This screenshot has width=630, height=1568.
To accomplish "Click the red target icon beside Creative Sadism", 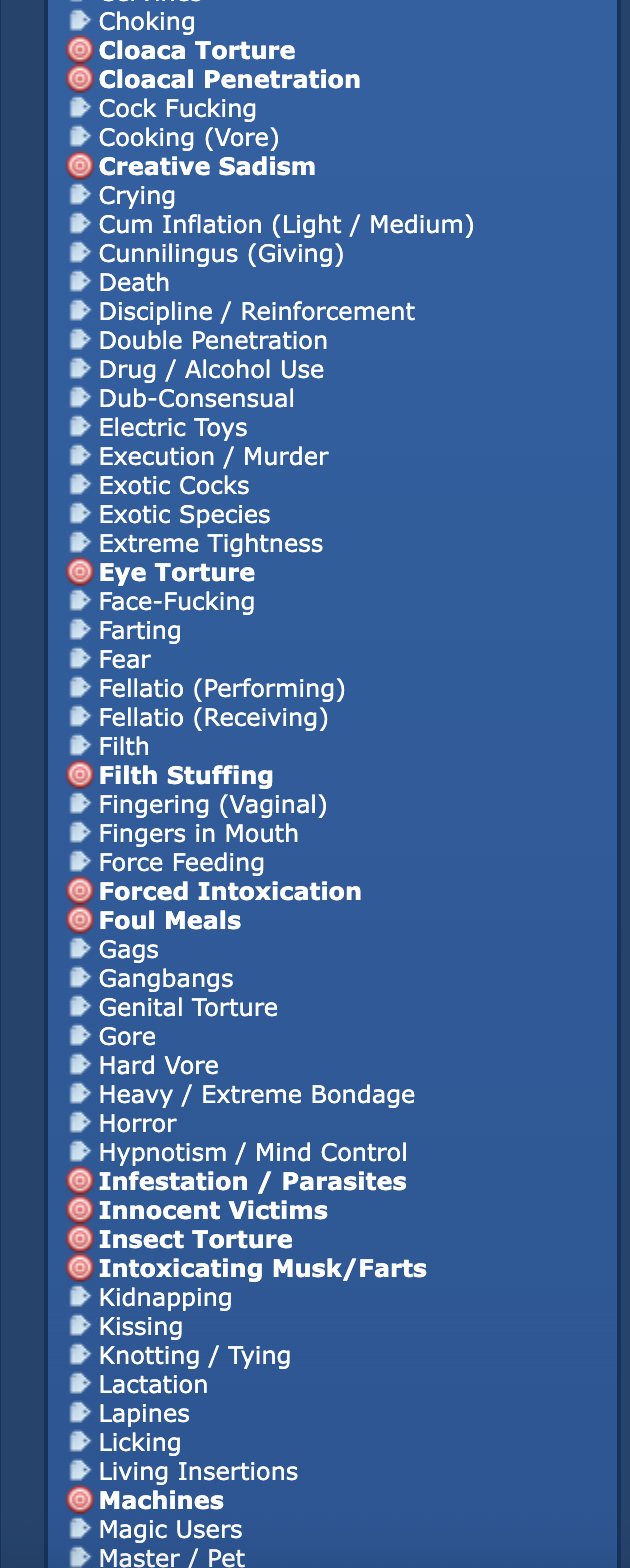I will 79,166.
